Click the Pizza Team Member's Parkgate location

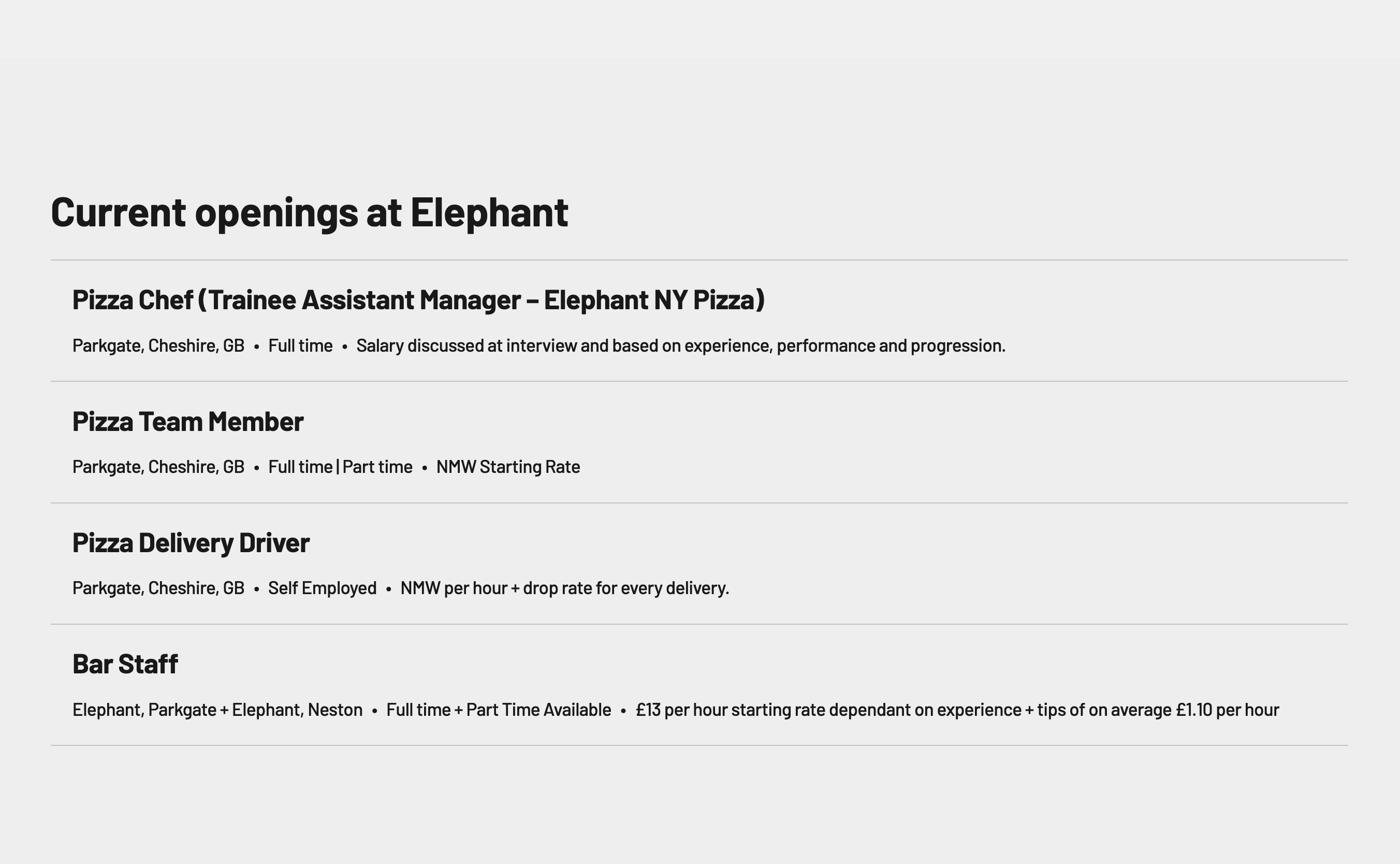pyautogui.click(x=158, y=467)
